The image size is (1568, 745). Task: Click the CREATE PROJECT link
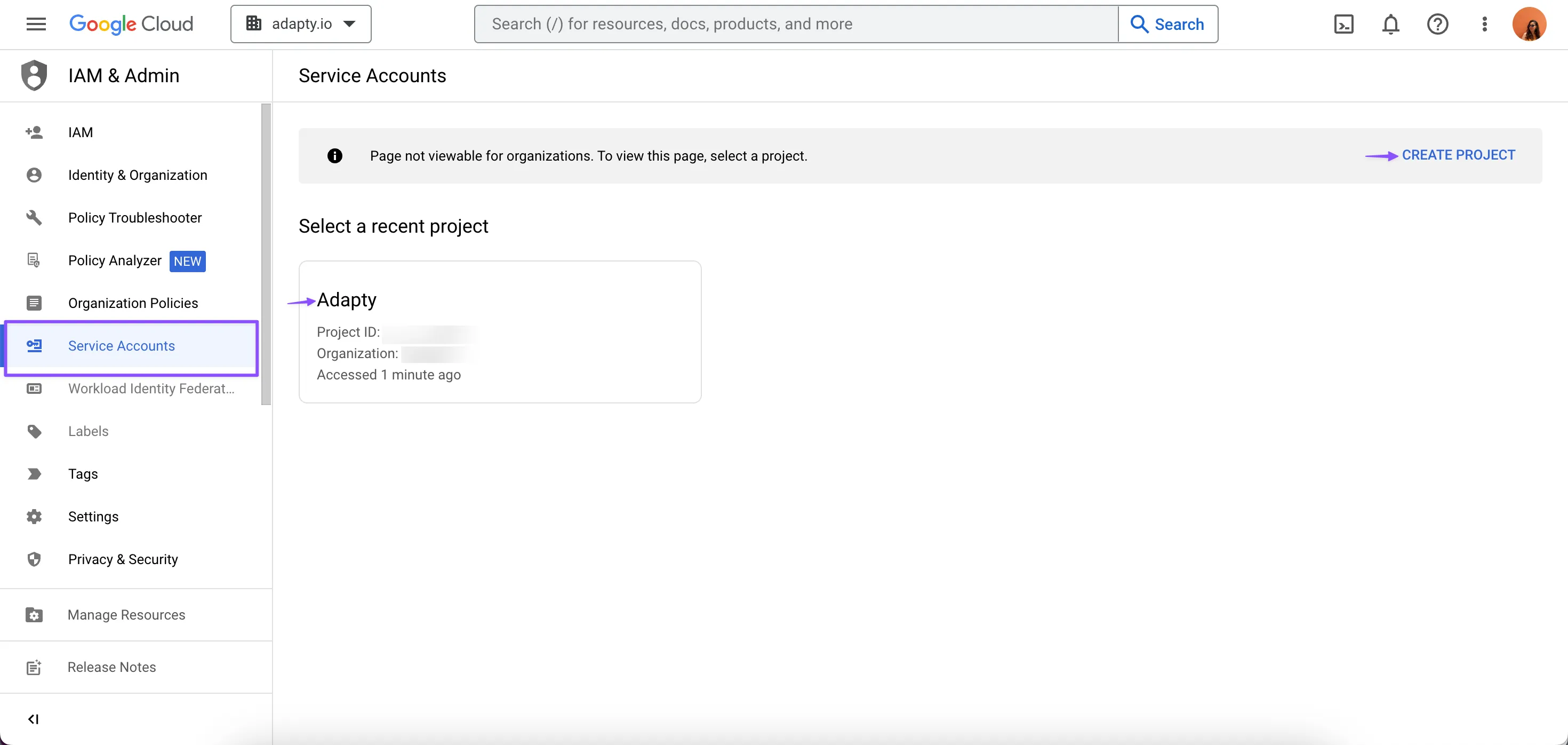point(1458,155)
